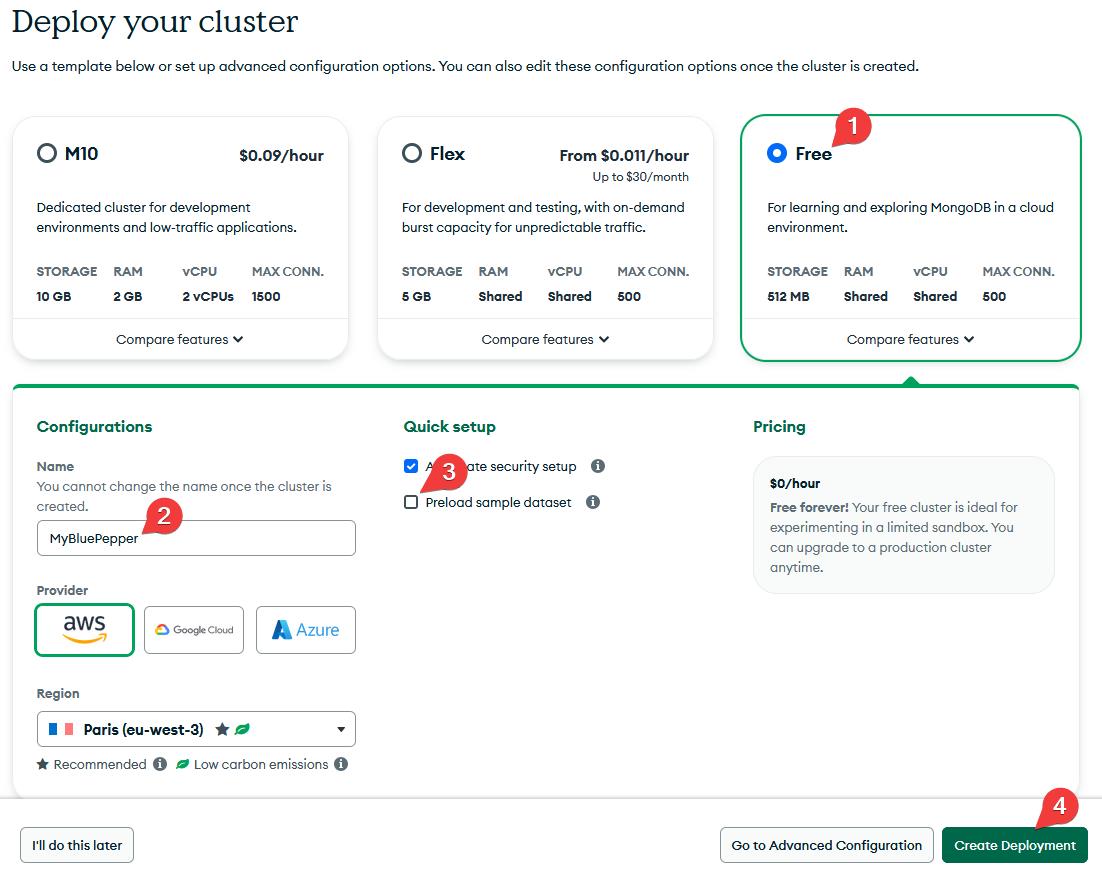
Task: Click the $0/hour pricing text
Action: (x=795, y=484)
